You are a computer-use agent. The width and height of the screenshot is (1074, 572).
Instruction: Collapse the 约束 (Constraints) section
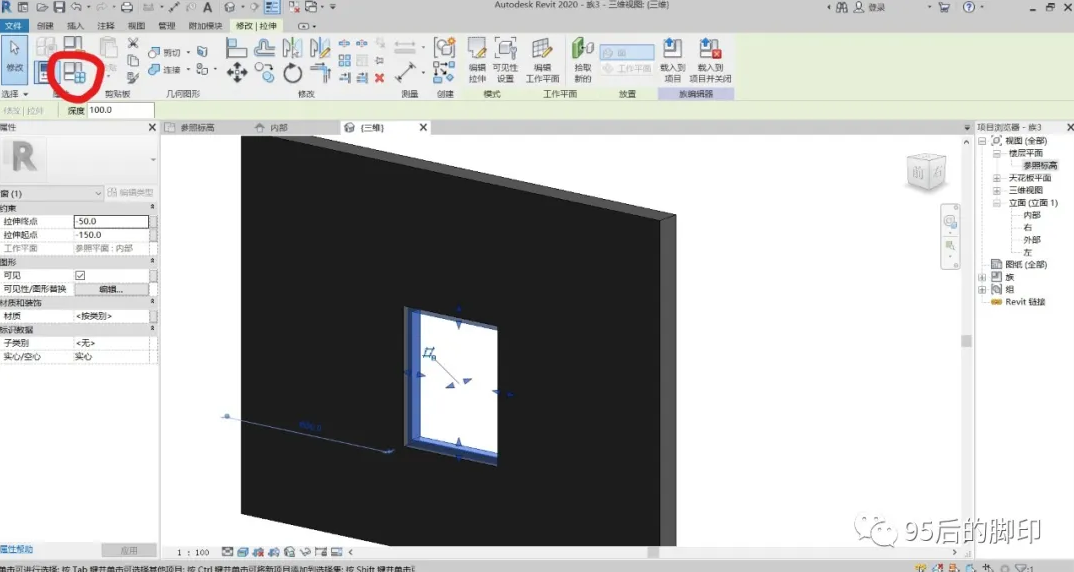152,208
